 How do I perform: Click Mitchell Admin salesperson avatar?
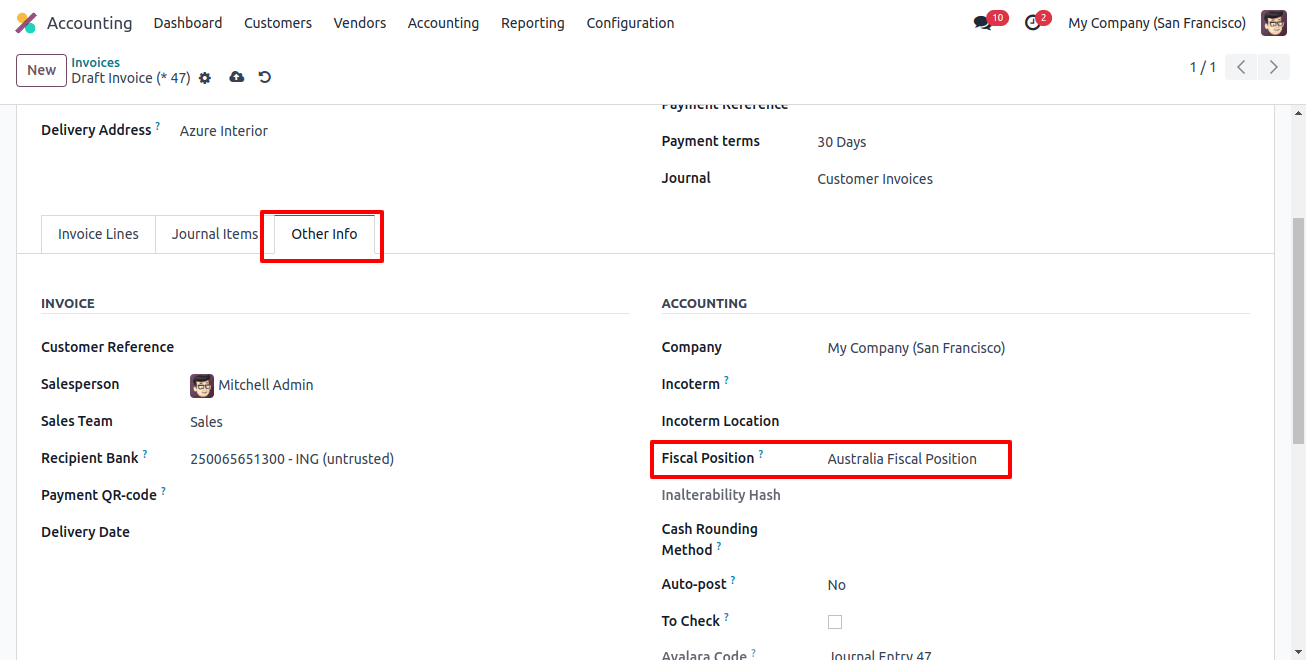point(202,385)
